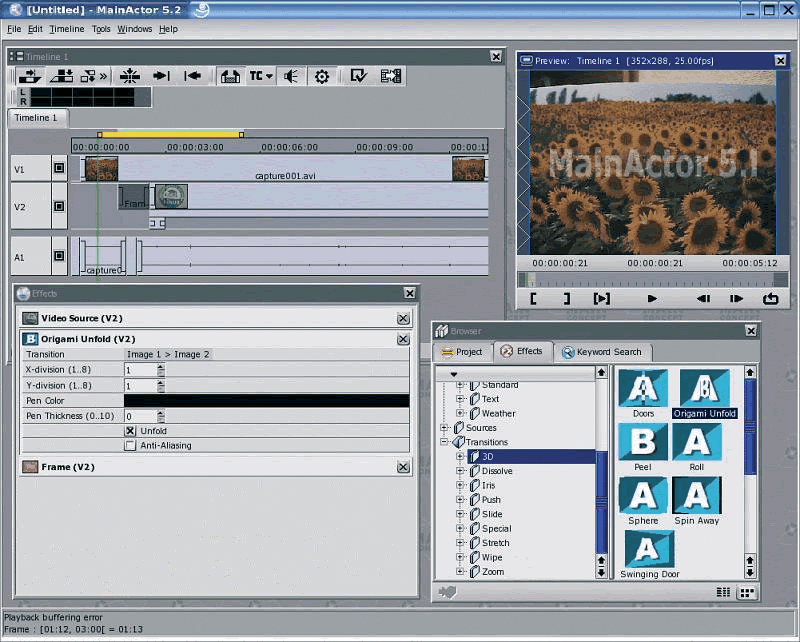This screenshot has width=800, height=642.
Task: Remove the Video Source (V2) effect
Action: click(403, 318)
